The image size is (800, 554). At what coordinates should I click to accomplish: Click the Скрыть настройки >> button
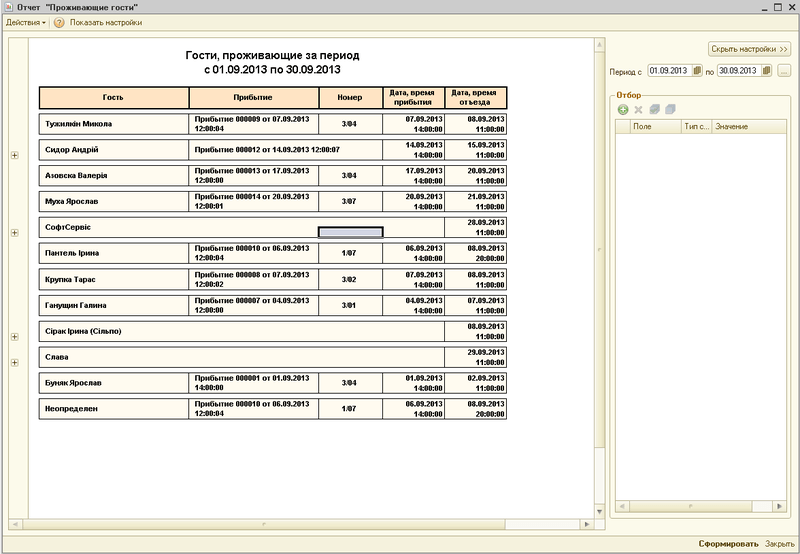(x=749, y=48)
